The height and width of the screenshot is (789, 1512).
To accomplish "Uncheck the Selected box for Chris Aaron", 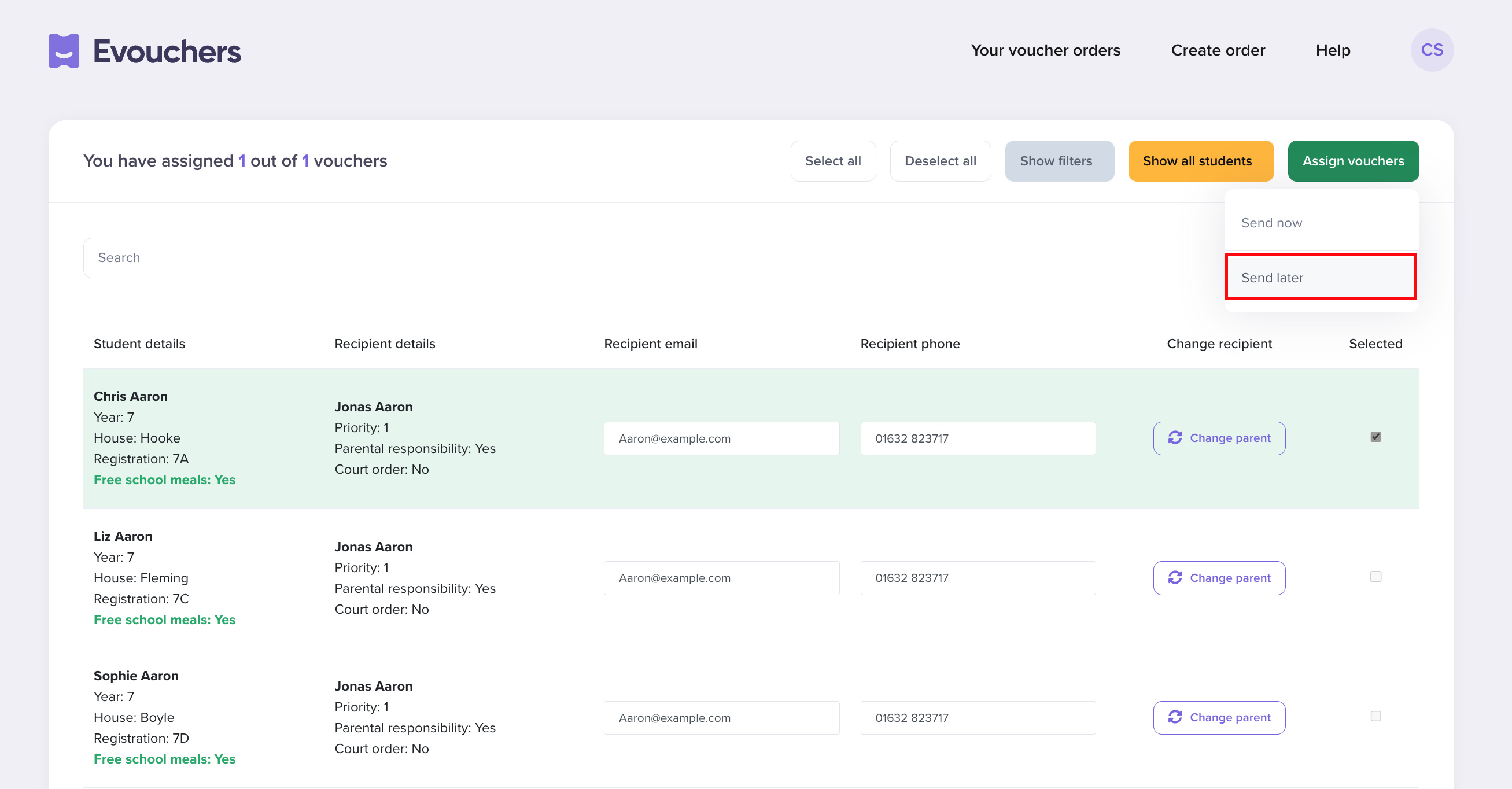I will 1375,437.
